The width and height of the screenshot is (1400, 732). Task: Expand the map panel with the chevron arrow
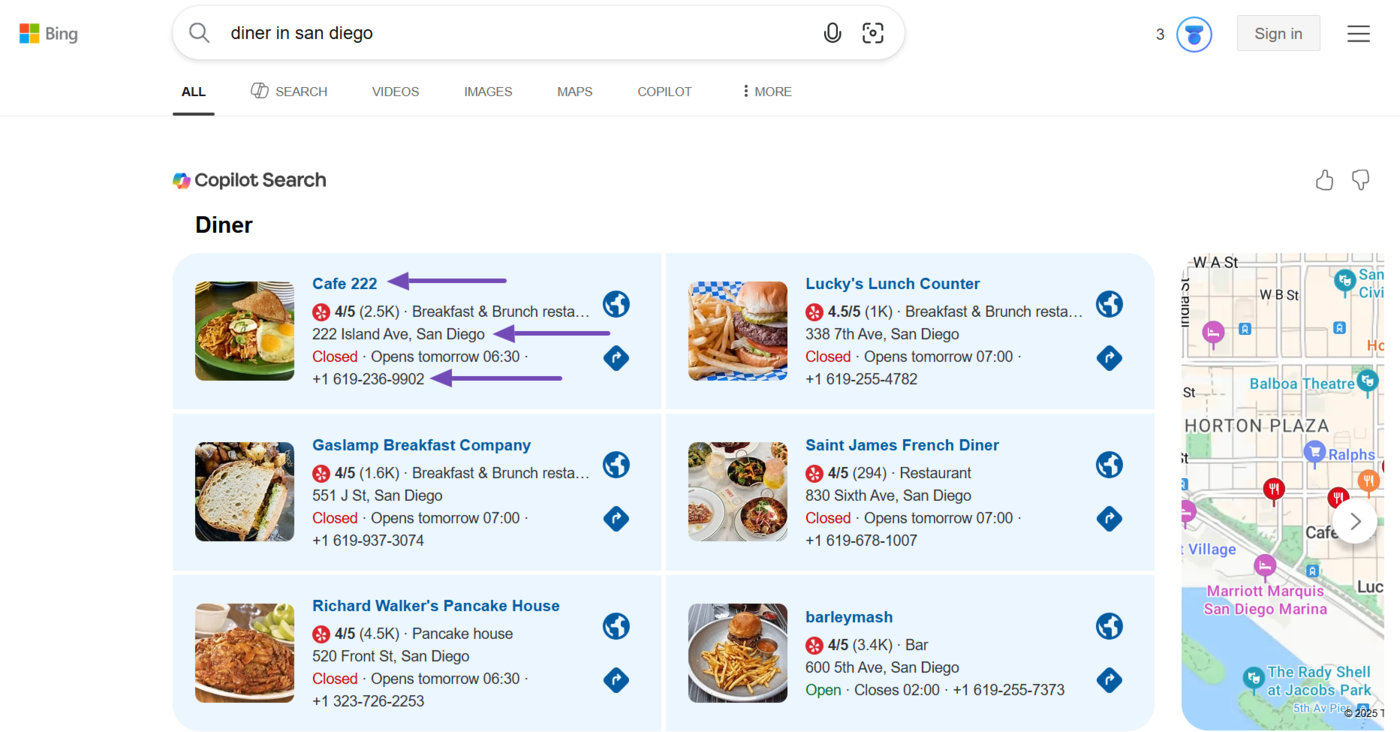coord(1356,521)
